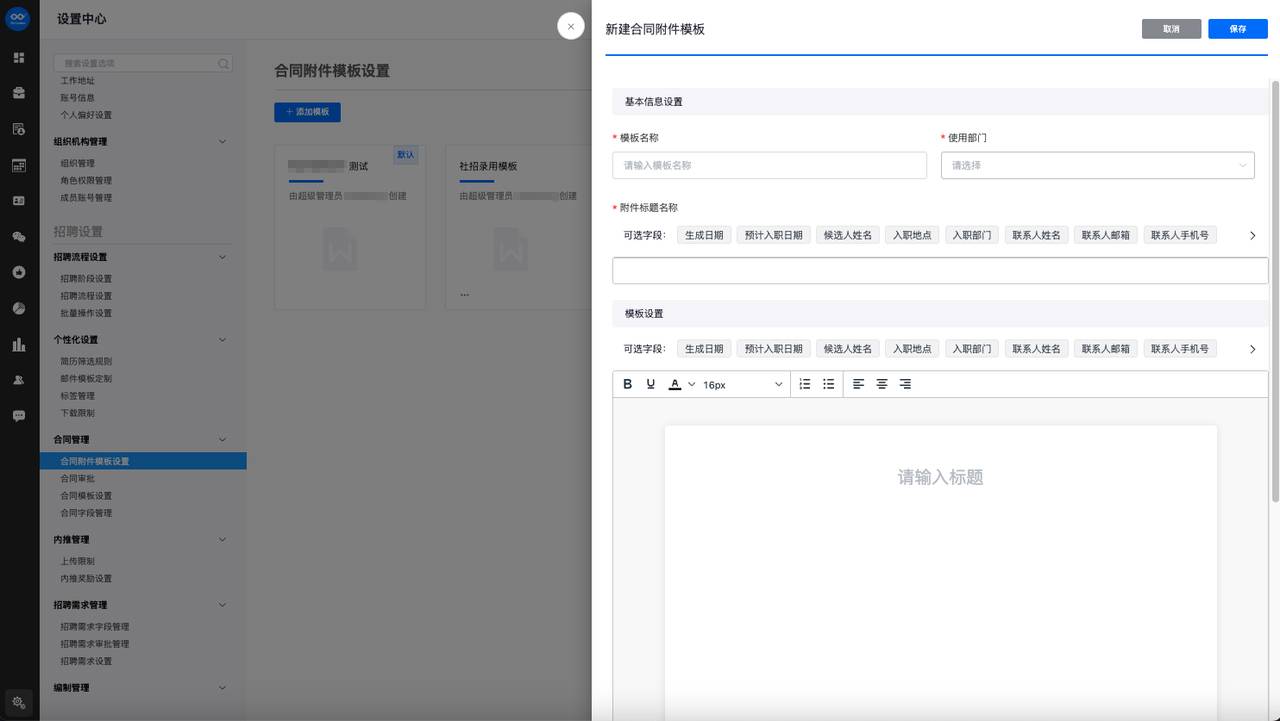Insert a bulleted list in the editor
Screen dimensions: 1280x721
[x=829, y=384]
